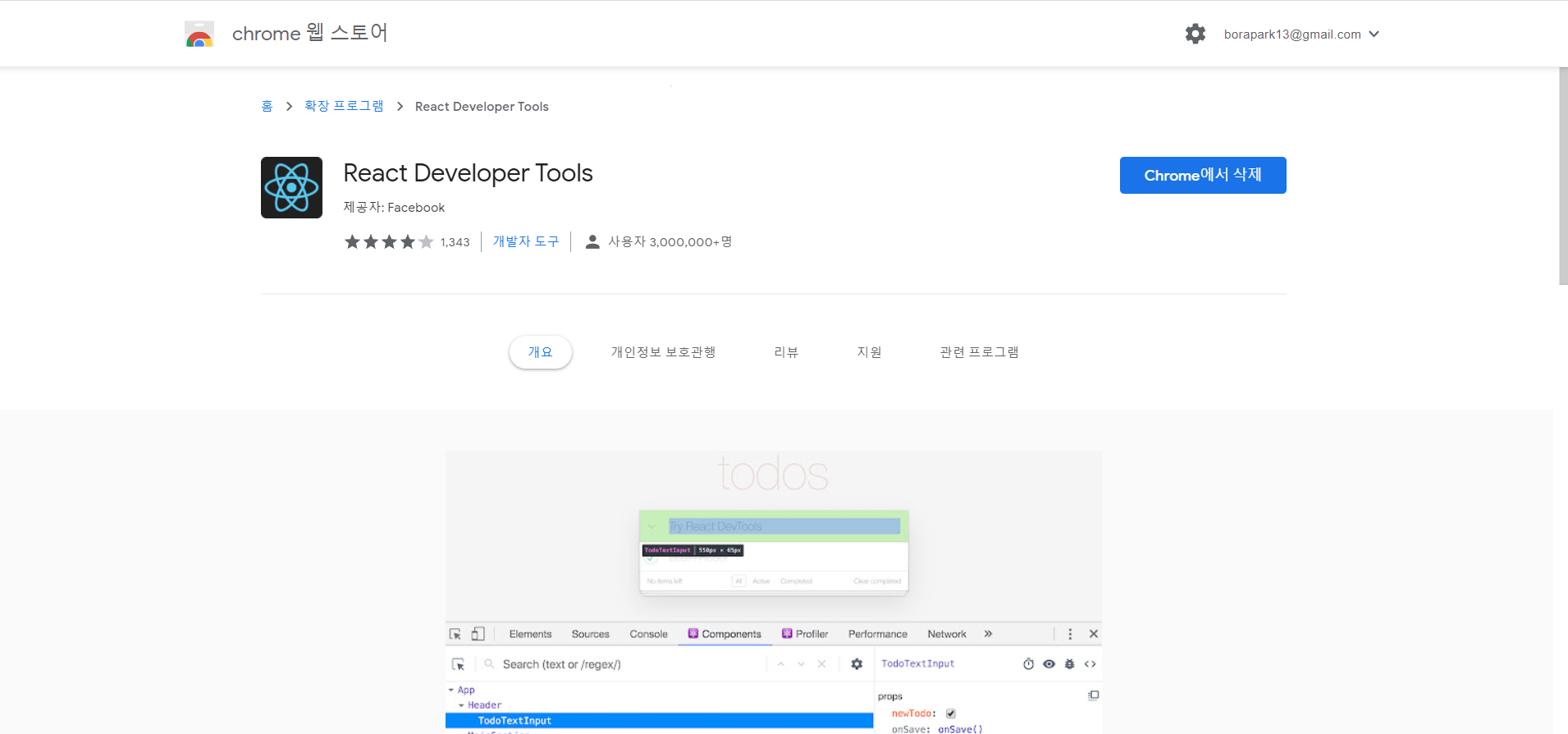Viewport: 1568px width, 734px height.
Task: Click the view source code brackets icon
Action: point(1090,664)
